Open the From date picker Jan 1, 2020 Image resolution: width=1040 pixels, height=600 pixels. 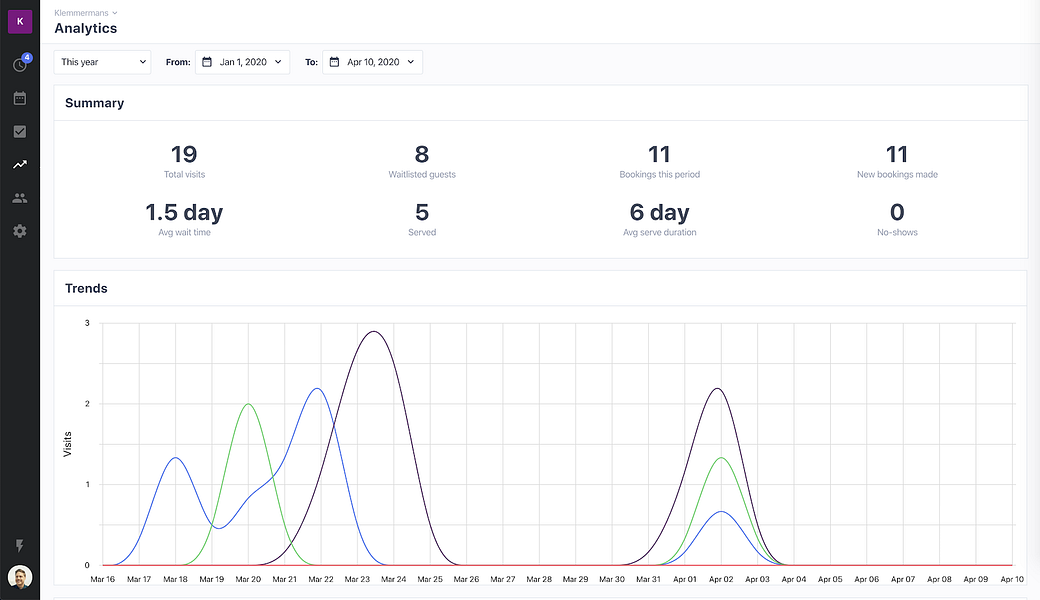pos(242,62)
